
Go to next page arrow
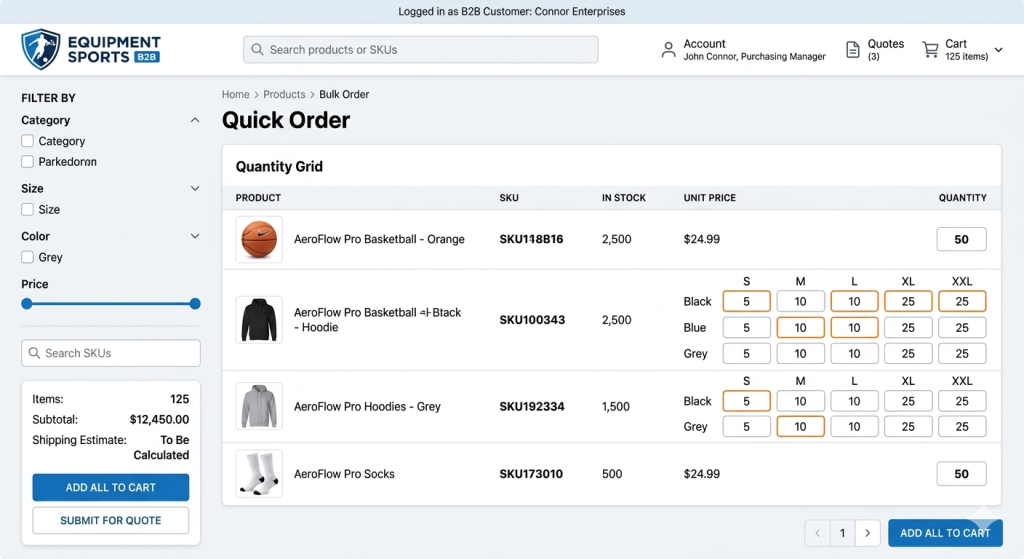point(867,533)
